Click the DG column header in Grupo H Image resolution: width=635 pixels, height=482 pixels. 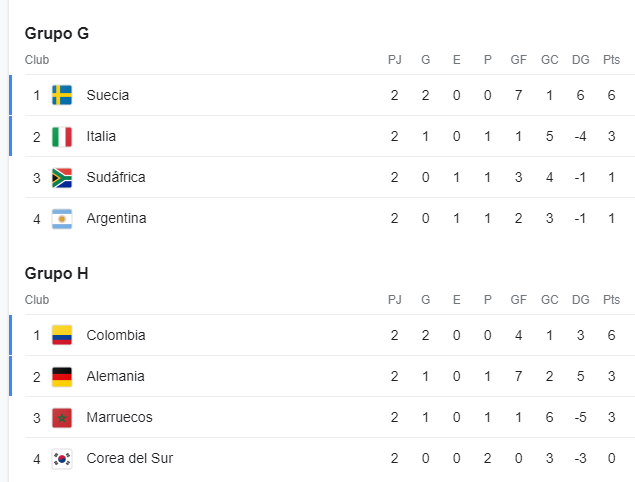click(580, 300)
